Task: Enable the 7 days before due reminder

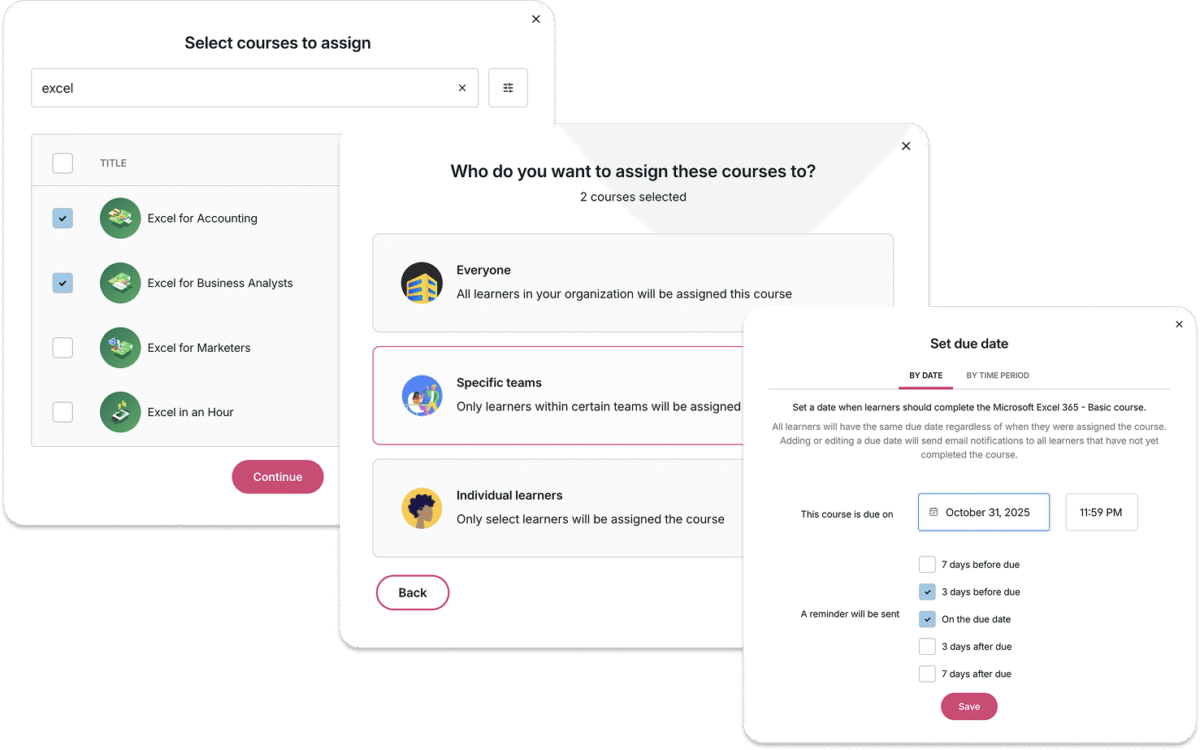Action: coord(927,565)
